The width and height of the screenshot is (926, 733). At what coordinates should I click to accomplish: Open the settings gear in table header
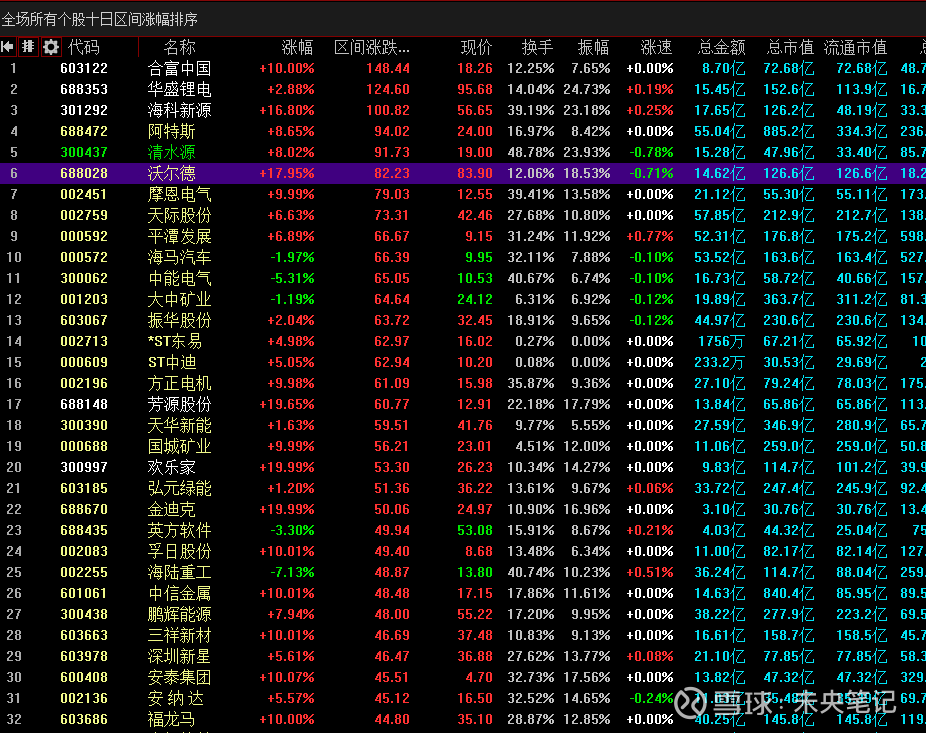[x=51, y=47]
